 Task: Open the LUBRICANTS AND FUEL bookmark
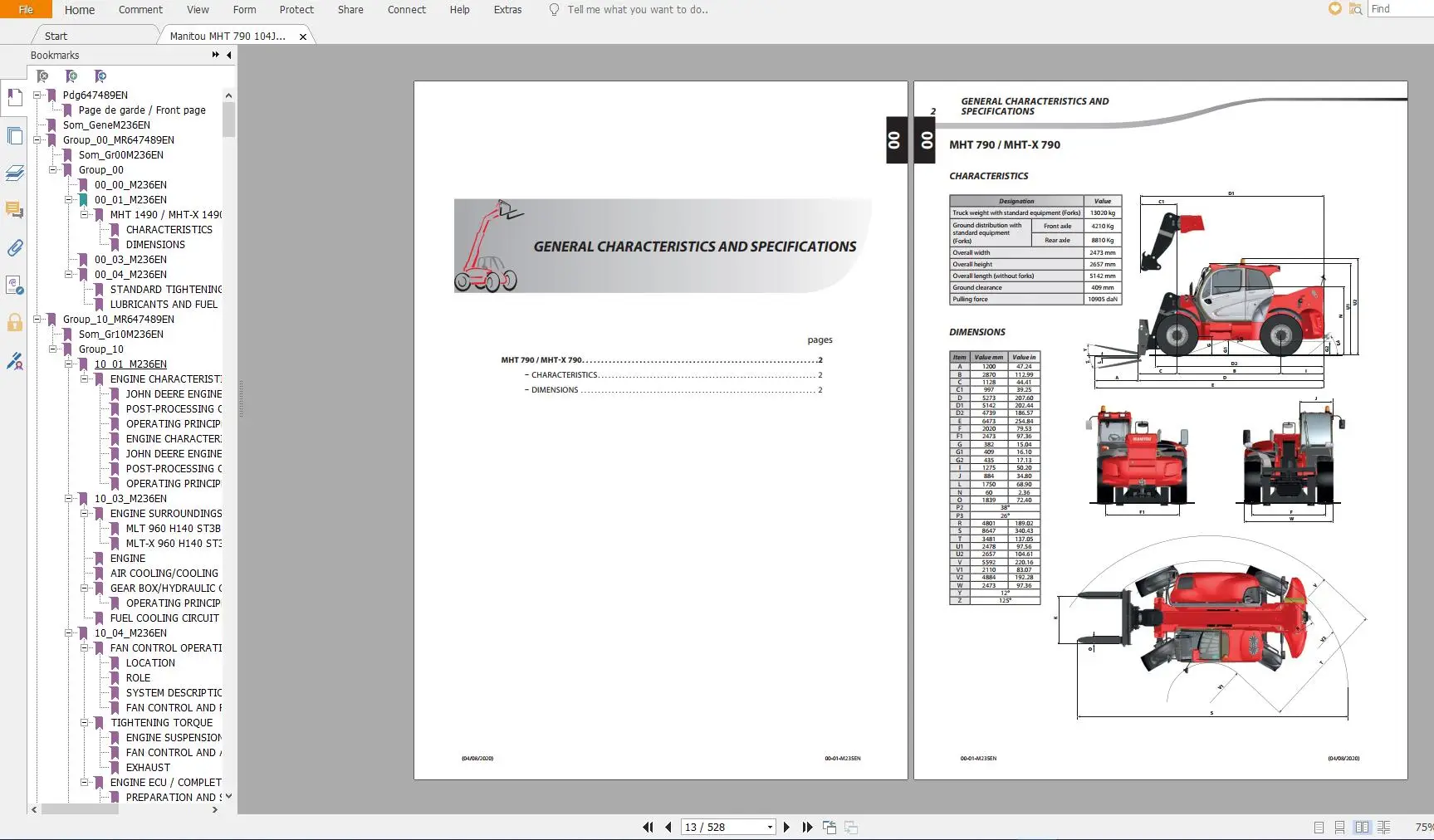click(164, 305)
